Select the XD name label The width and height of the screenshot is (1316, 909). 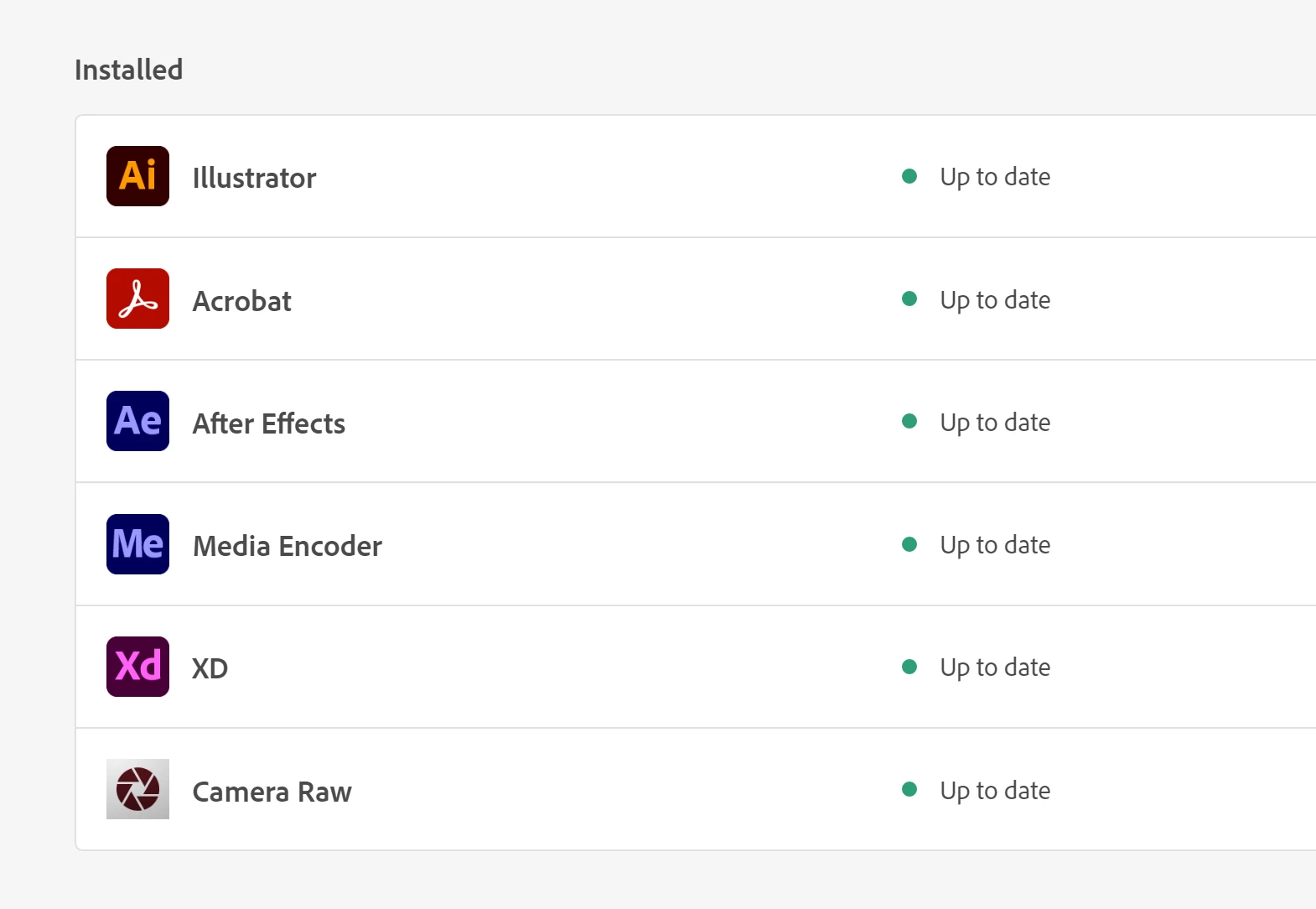point(210,668)
